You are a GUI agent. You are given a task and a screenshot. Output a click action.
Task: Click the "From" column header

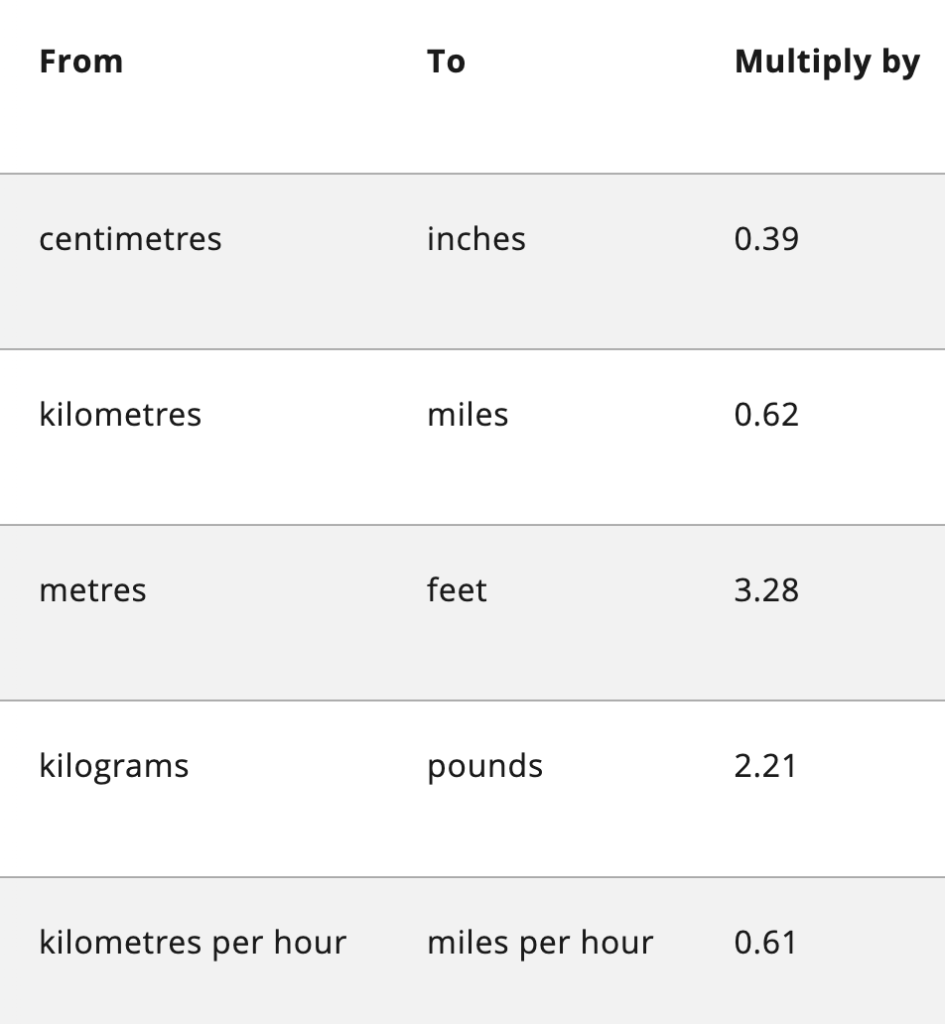coord(81,62)
